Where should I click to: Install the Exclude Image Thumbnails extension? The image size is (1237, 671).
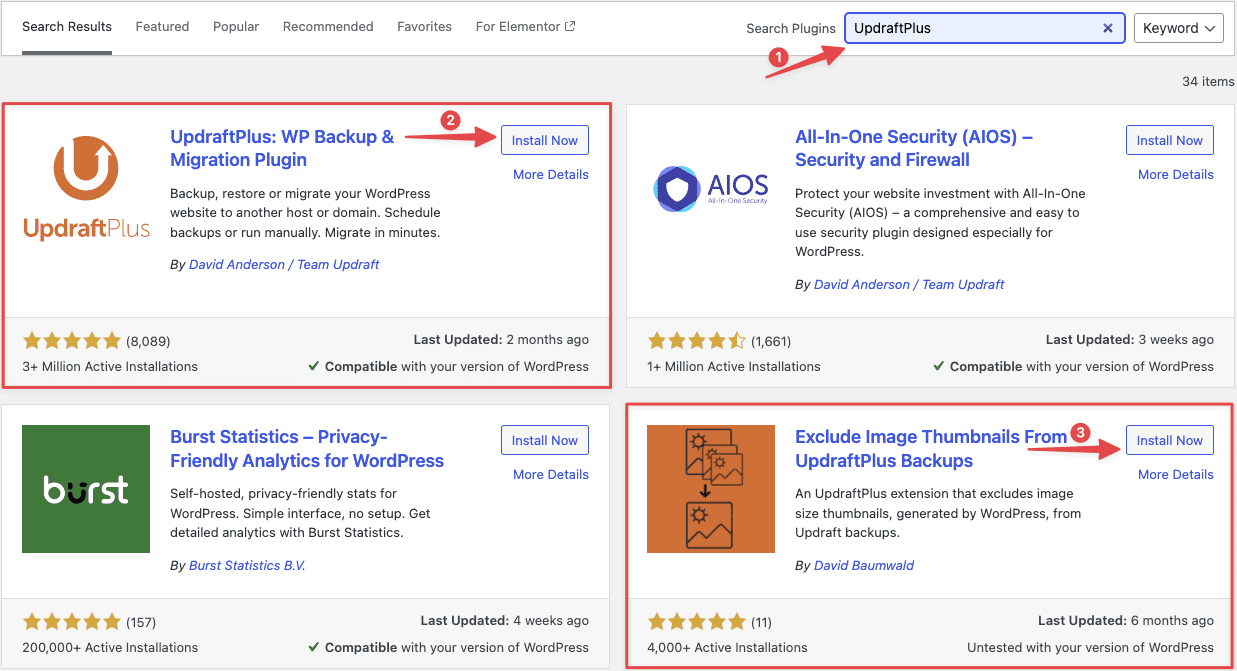[1169, 439]
